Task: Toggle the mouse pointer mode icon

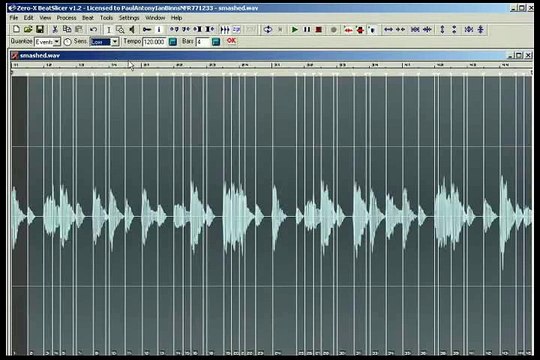Action: click(372, 30)
